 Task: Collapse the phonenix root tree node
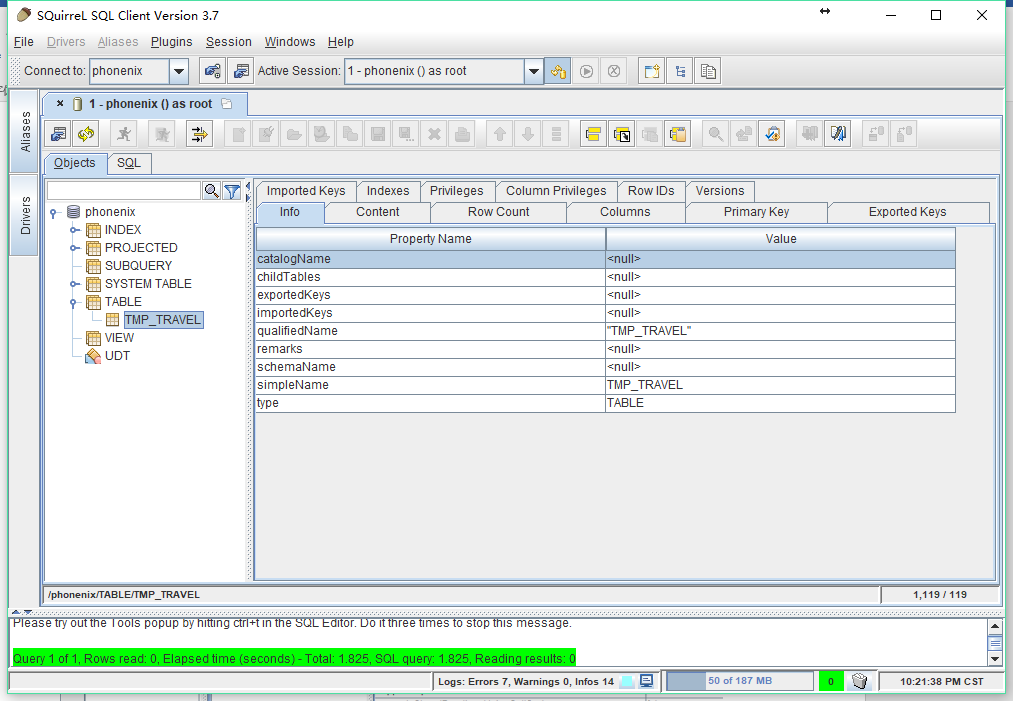point(54,212)
